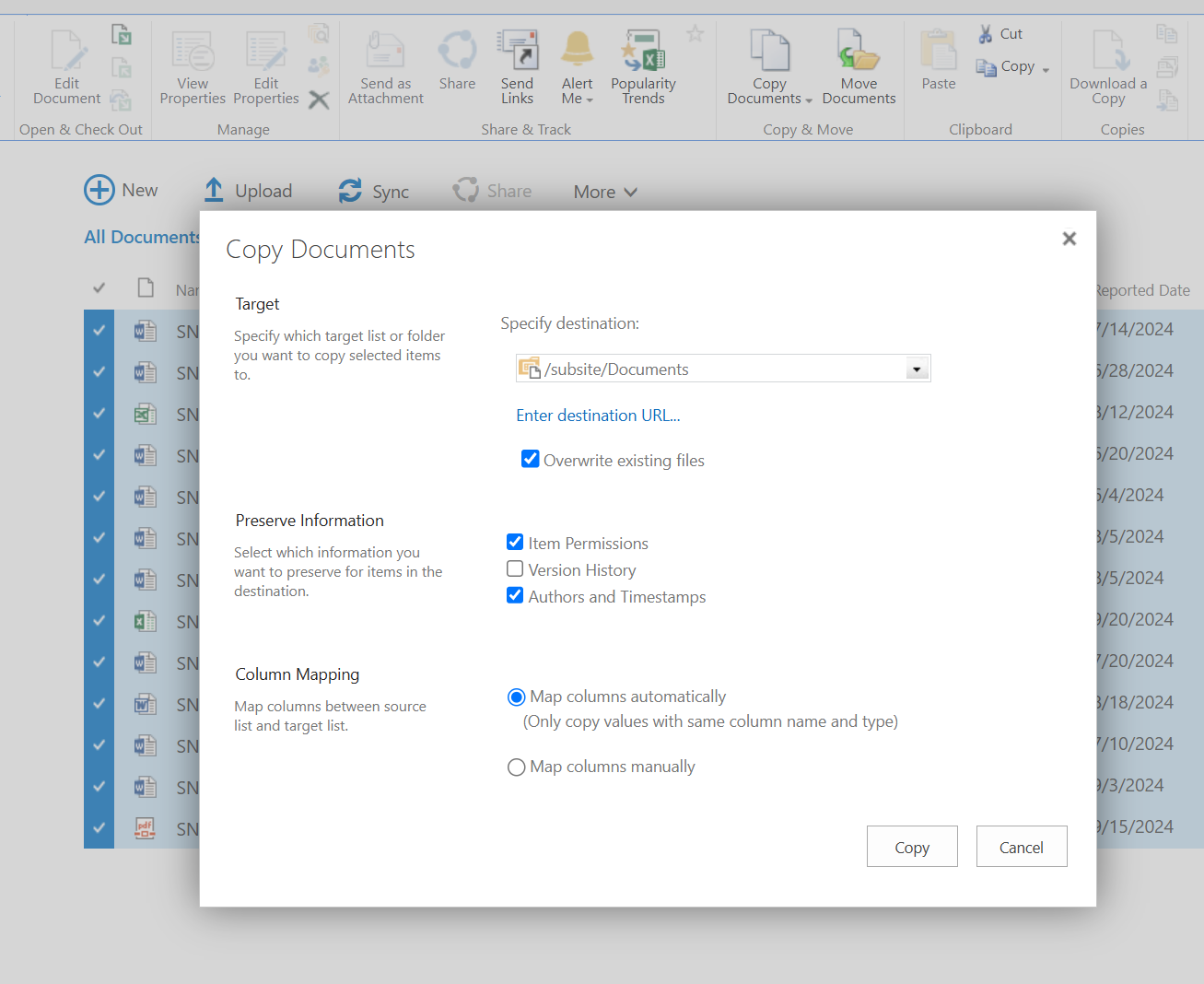
Task: Choose Send as Attachment in the ribbon
Action: point(386,67)
